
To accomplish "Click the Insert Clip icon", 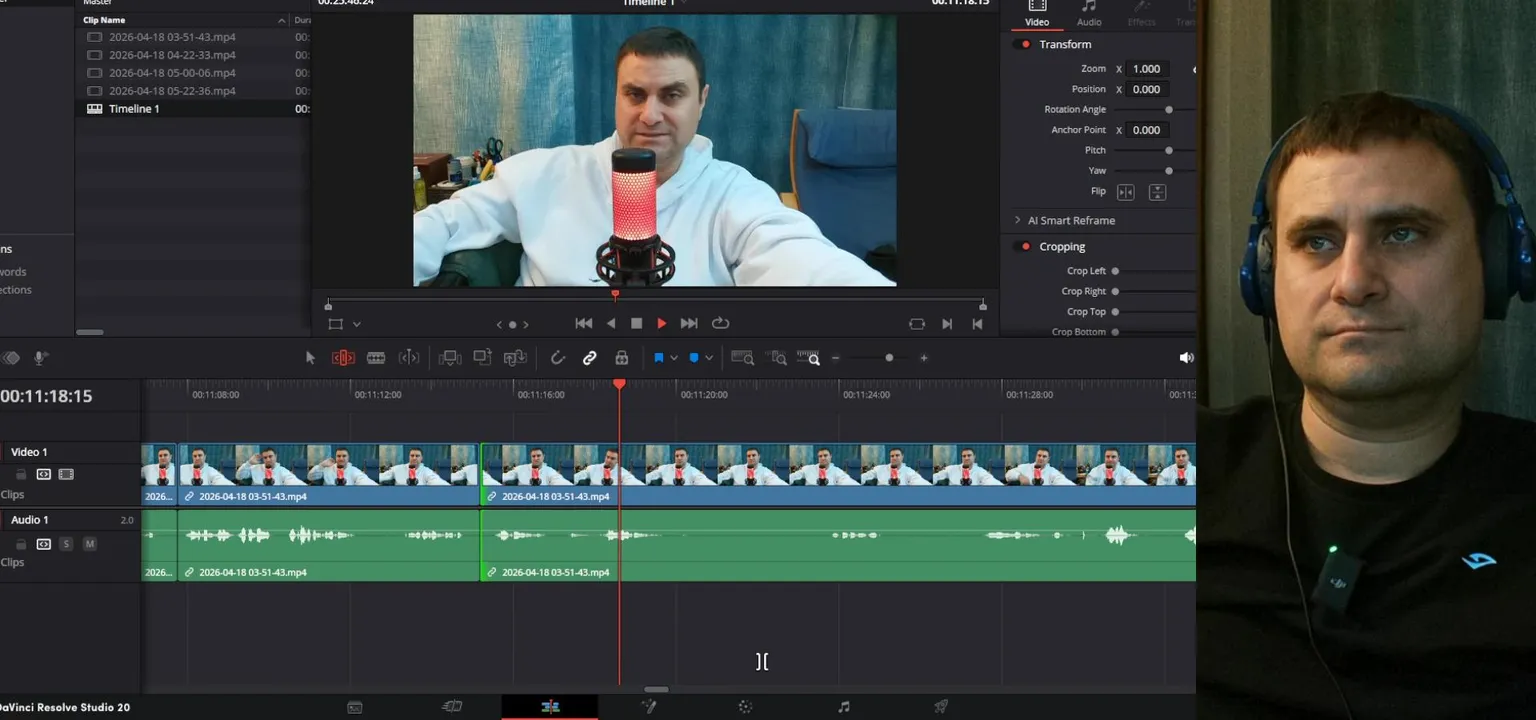I will coord(450,358).
